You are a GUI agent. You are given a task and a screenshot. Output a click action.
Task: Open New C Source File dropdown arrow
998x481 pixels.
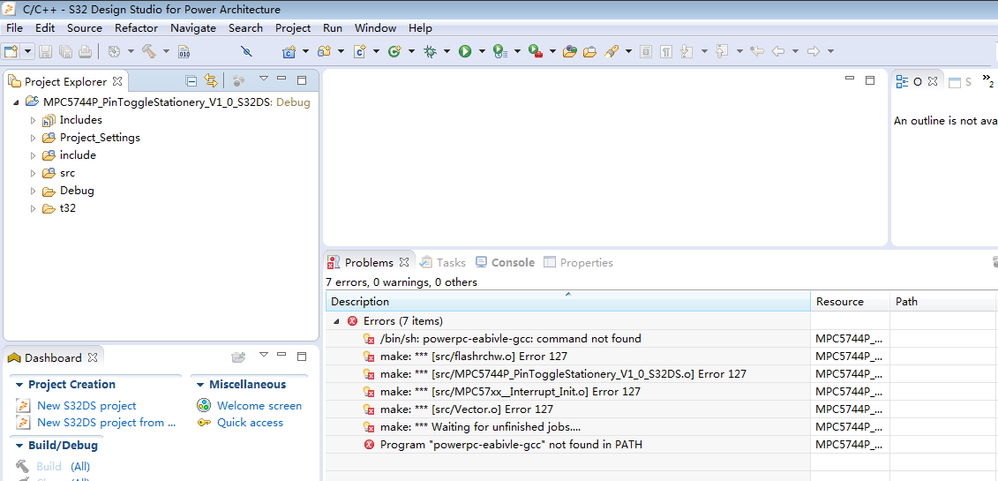tap(376, 52)
